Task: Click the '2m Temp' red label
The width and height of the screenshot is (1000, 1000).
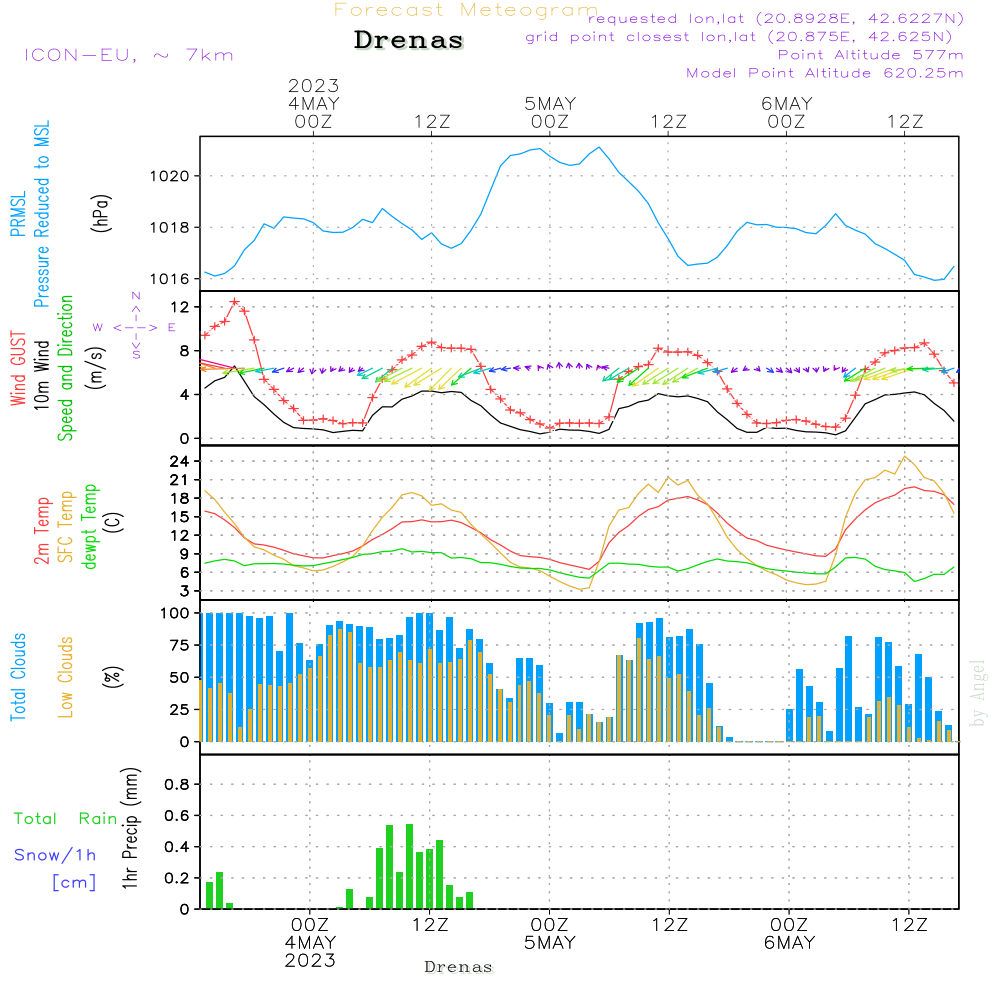Action: click(41, 531)
